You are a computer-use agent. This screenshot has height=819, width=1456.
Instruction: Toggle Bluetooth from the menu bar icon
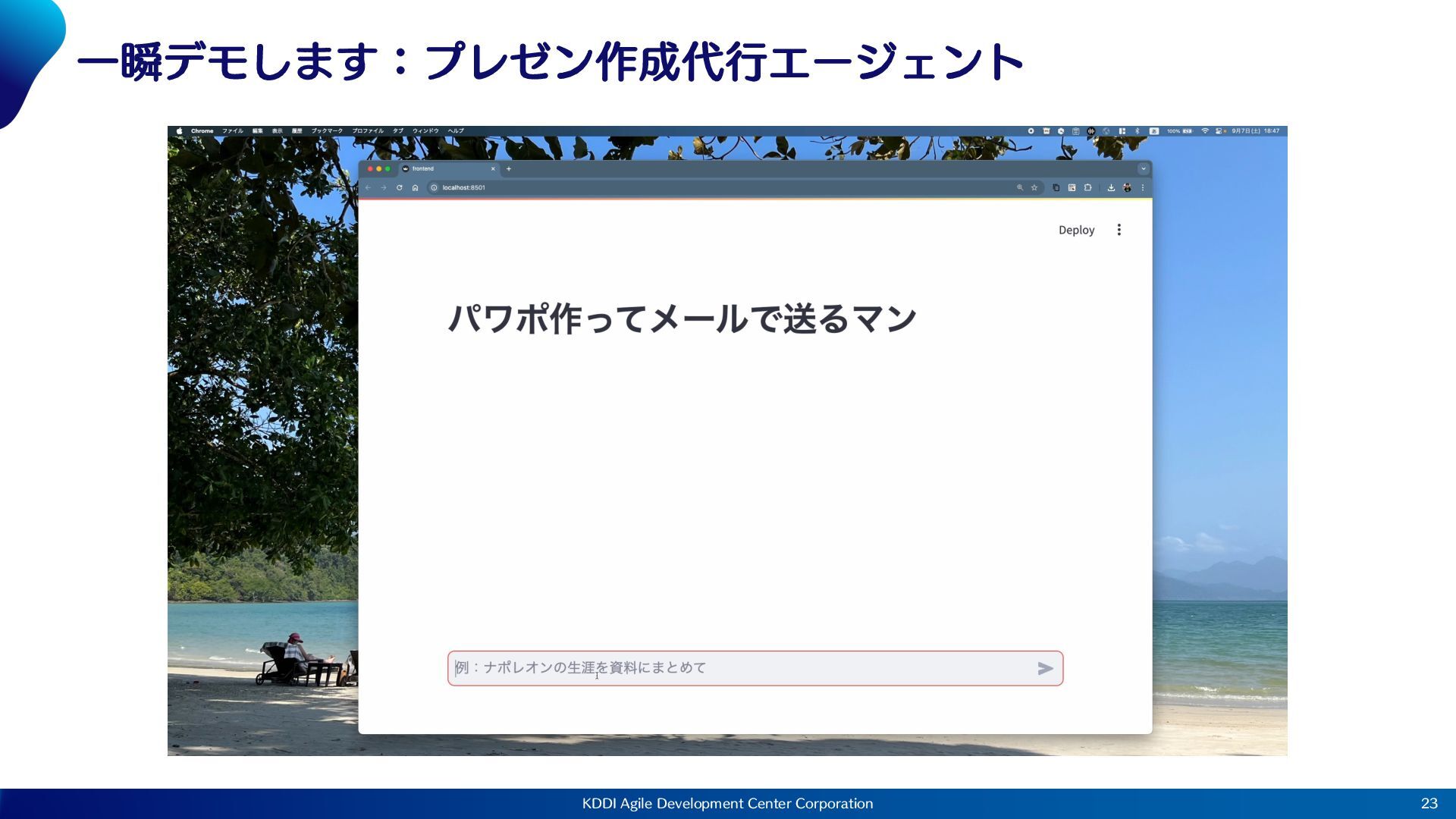(1137, 131)
